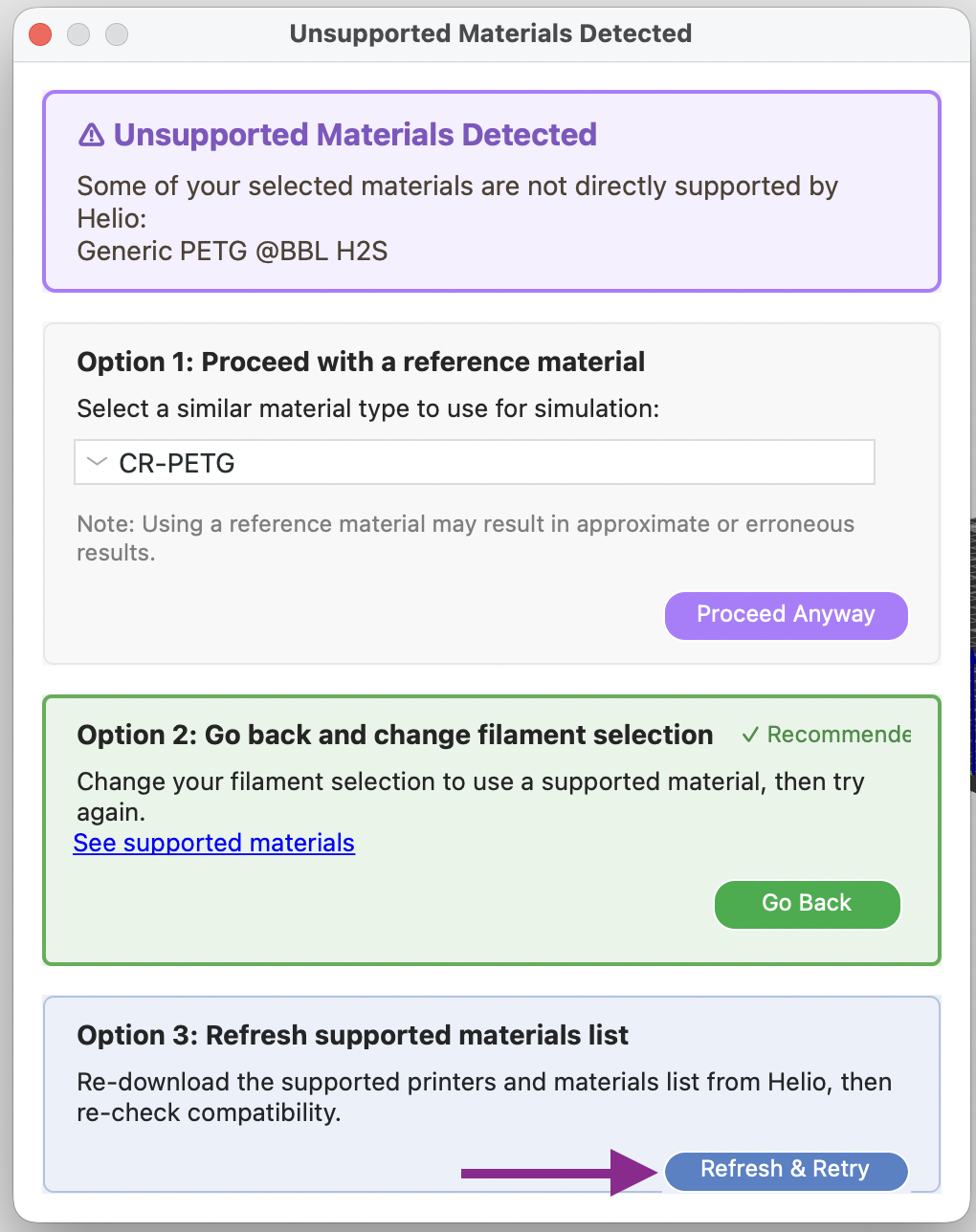The image size is (976, 1232).
Task: Select the Option 3 refresh materials heading
Action: pos(352,1035)
